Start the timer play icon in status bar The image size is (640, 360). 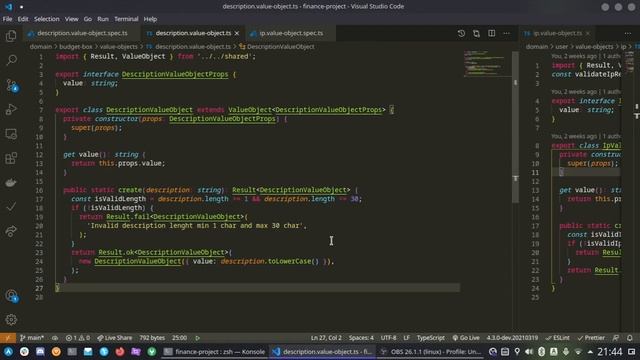198,338
